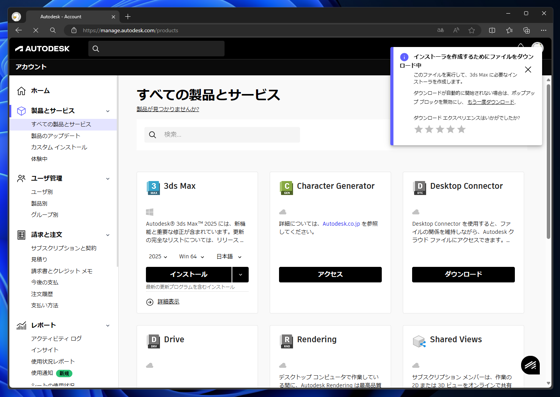Go back with the browser back arrow
The image size is (560, 397).
(19, 30)
